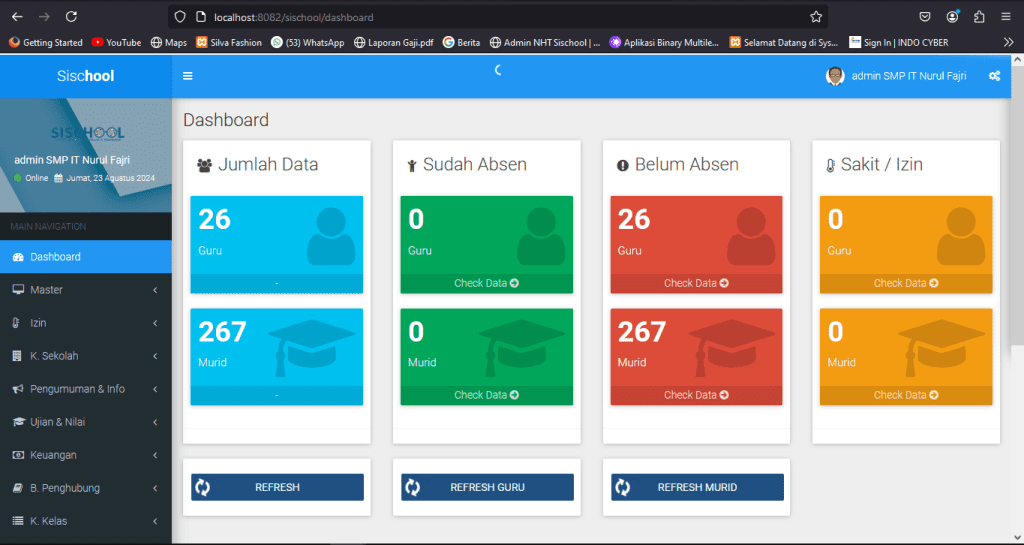Check Data for Sudah Absen Murid

pos(486,395)
